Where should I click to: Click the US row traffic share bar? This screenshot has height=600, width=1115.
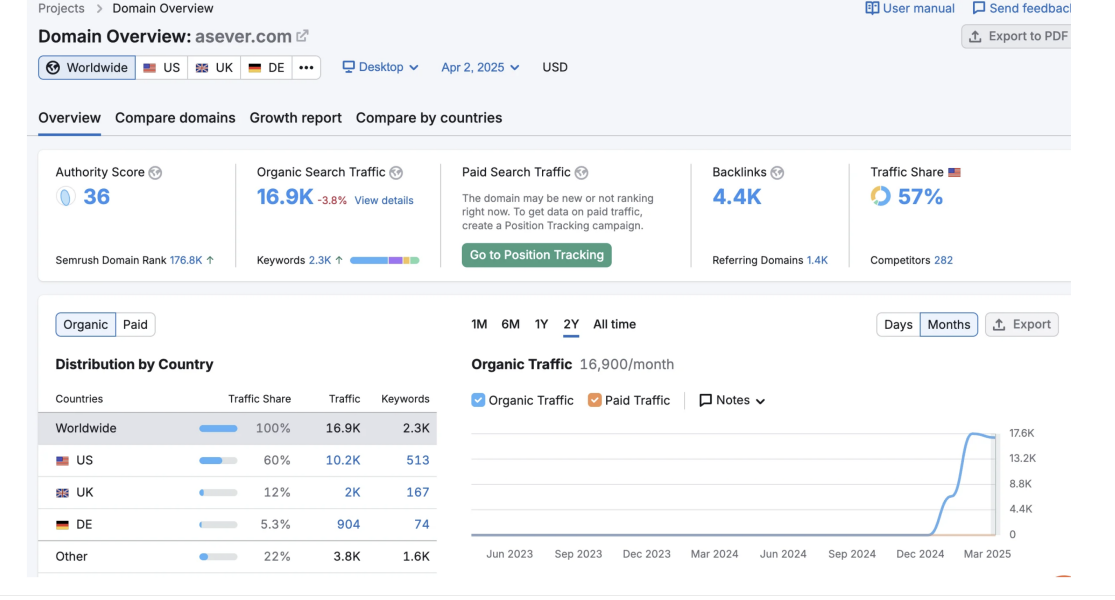coord(218,461)
